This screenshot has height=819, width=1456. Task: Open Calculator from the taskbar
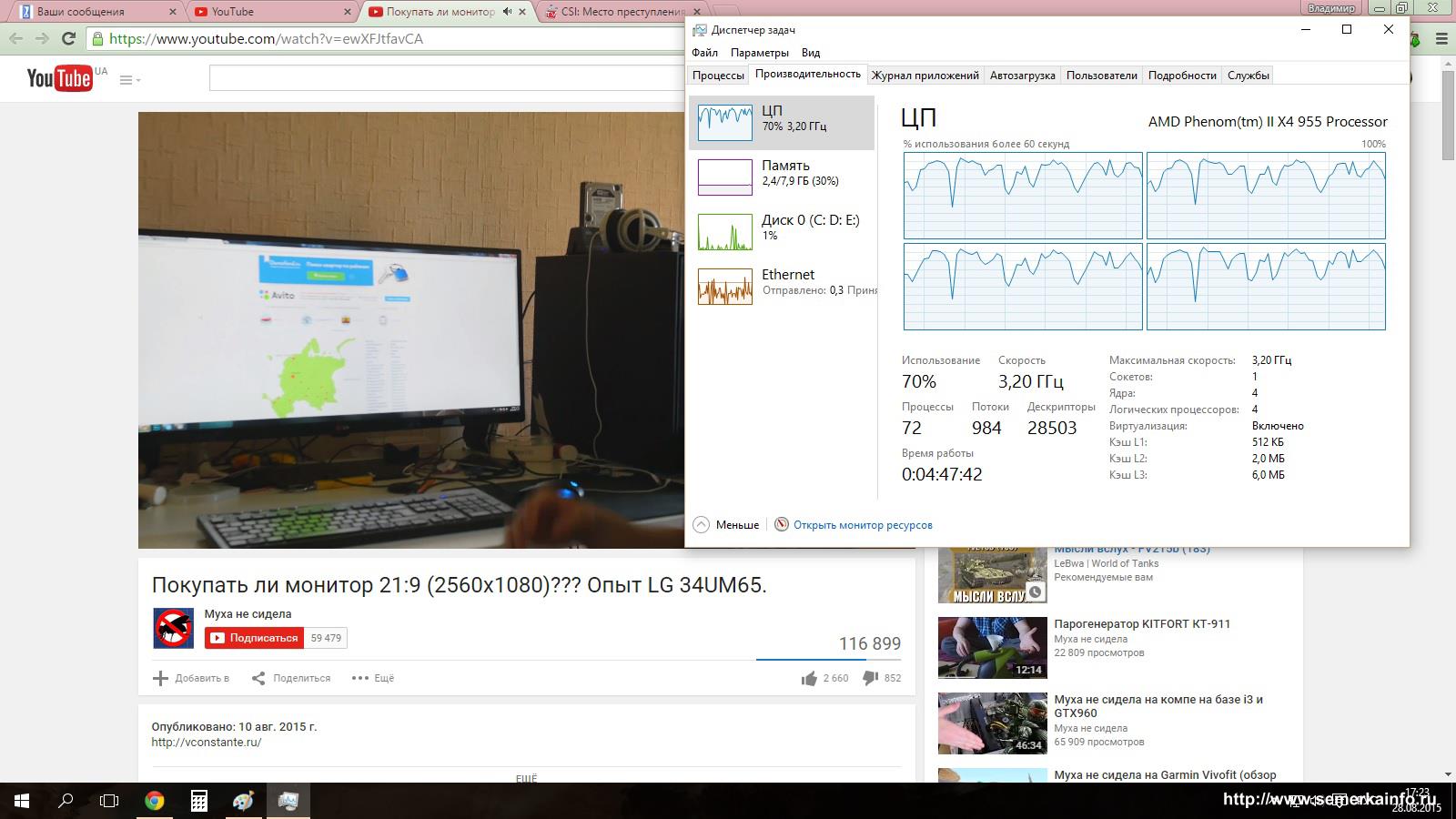click(x=198, y=801)
